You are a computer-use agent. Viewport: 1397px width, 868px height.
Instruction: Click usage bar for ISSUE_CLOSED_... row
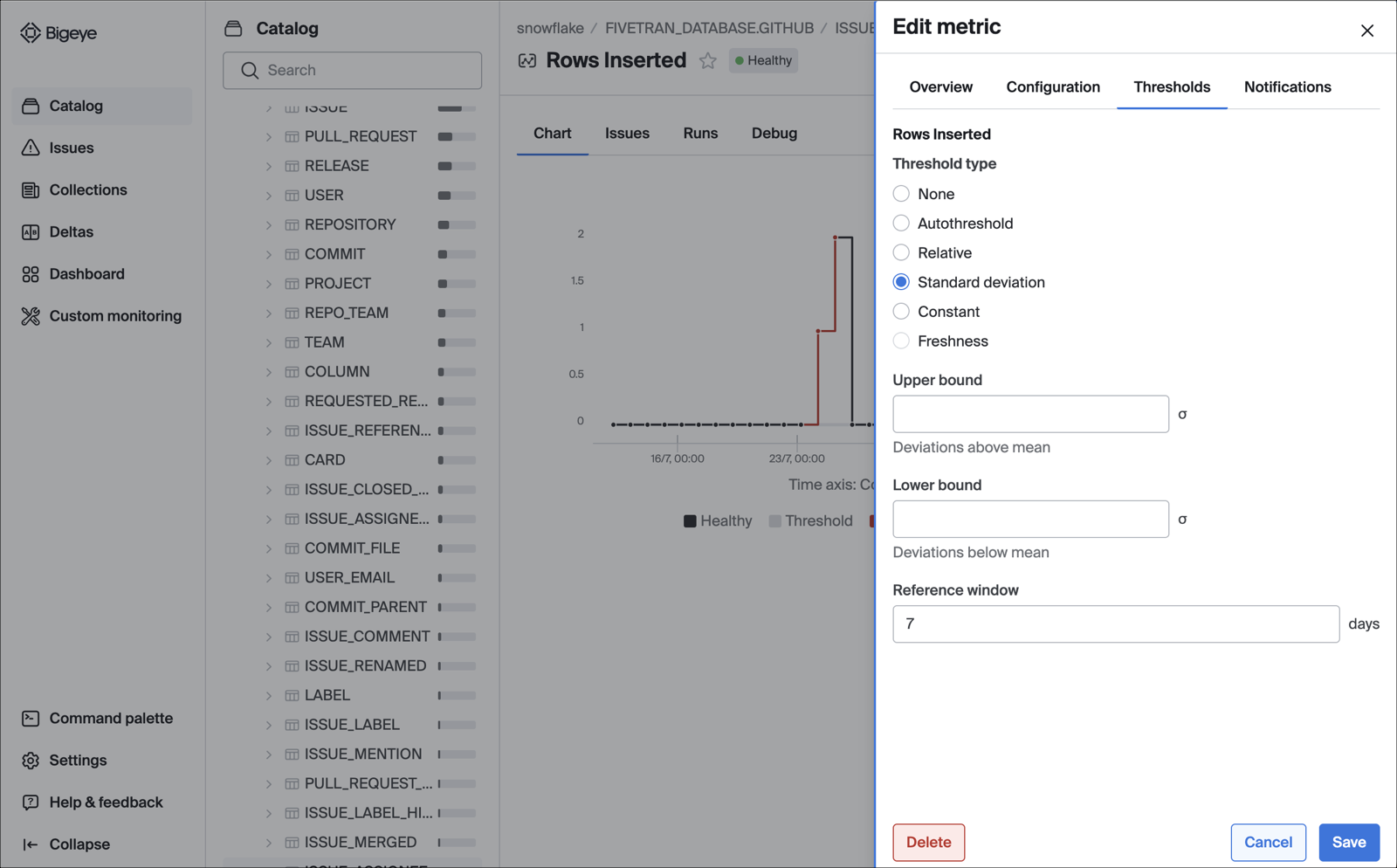point(457,490)
